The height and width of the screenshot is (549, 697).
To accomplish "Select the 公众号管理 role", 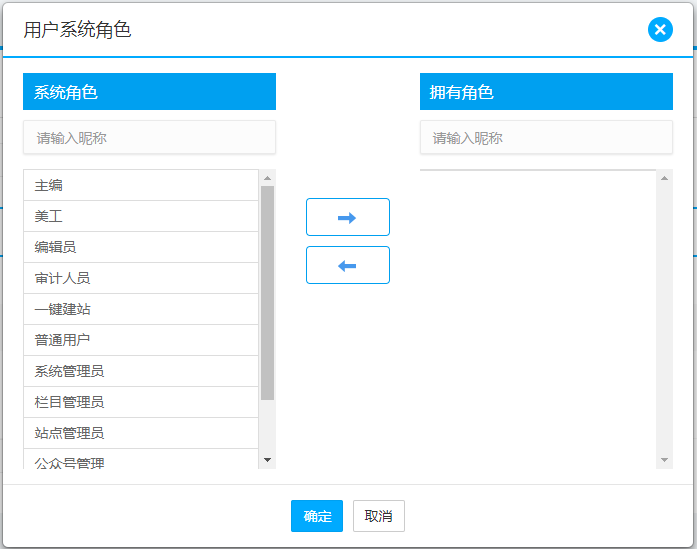I will tap(141, 461).
